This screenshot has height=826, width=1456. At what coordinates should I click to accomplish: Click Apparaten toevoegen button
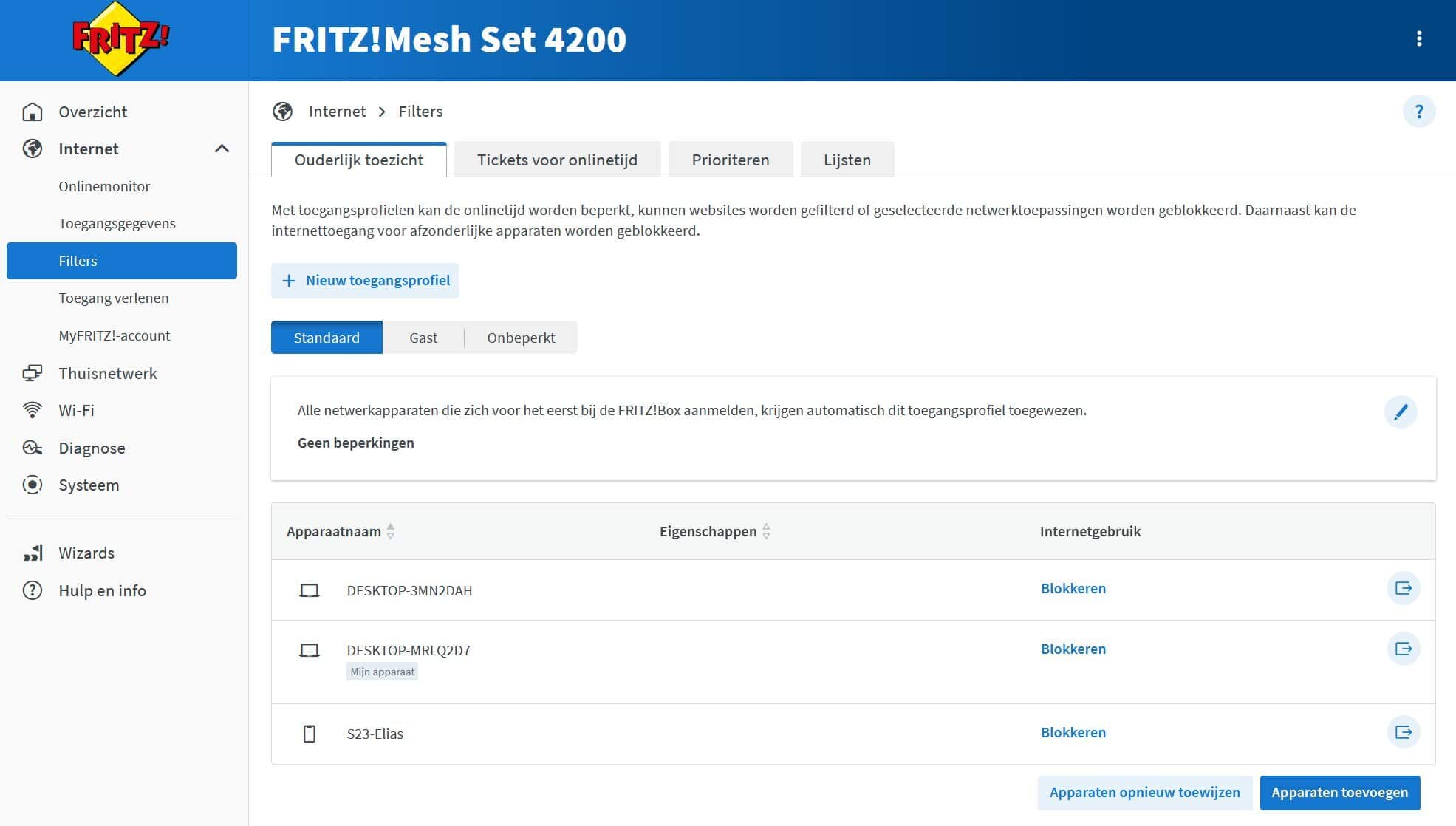tap(1339, 793)
